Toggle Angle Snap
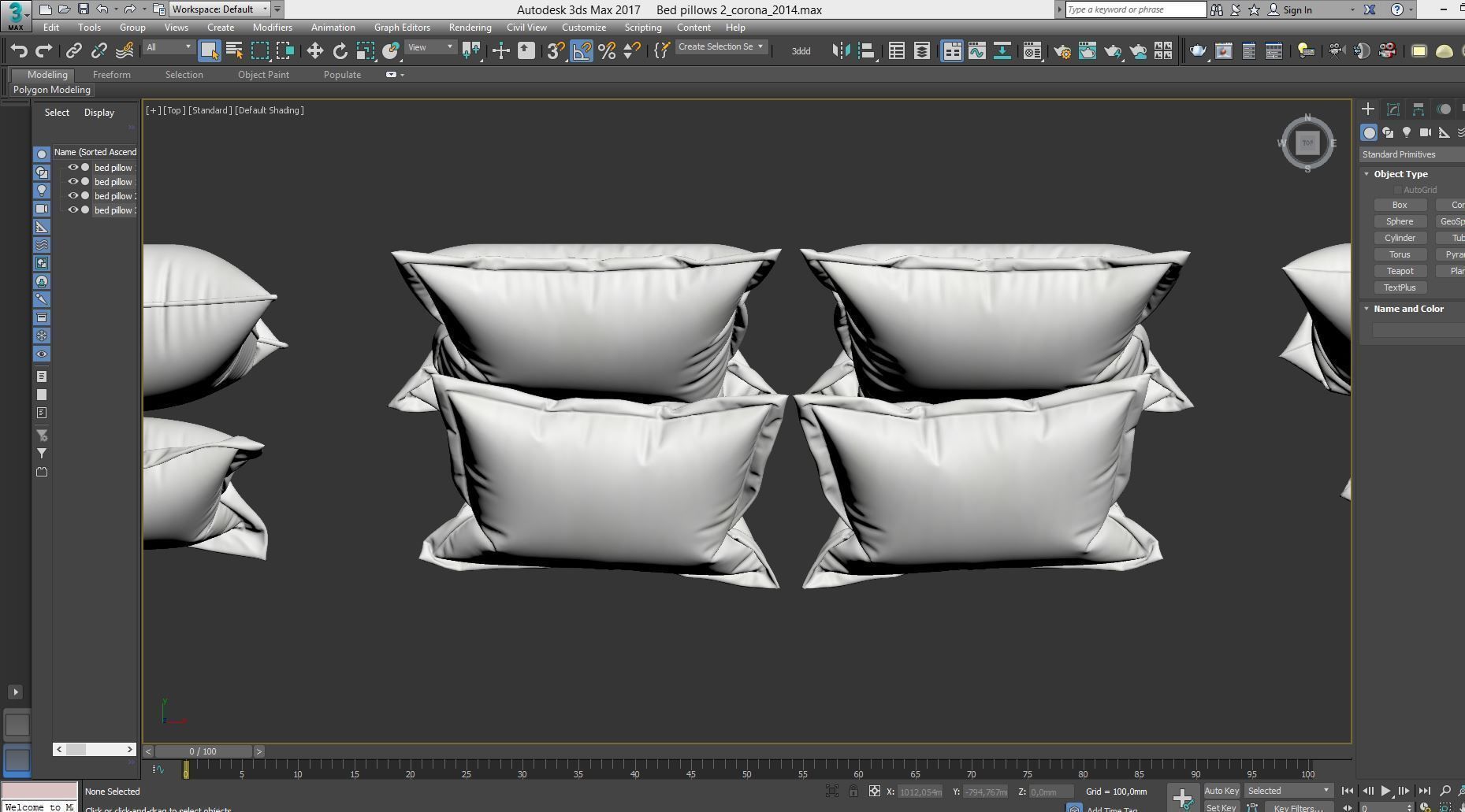 click(x=582, y=51)
